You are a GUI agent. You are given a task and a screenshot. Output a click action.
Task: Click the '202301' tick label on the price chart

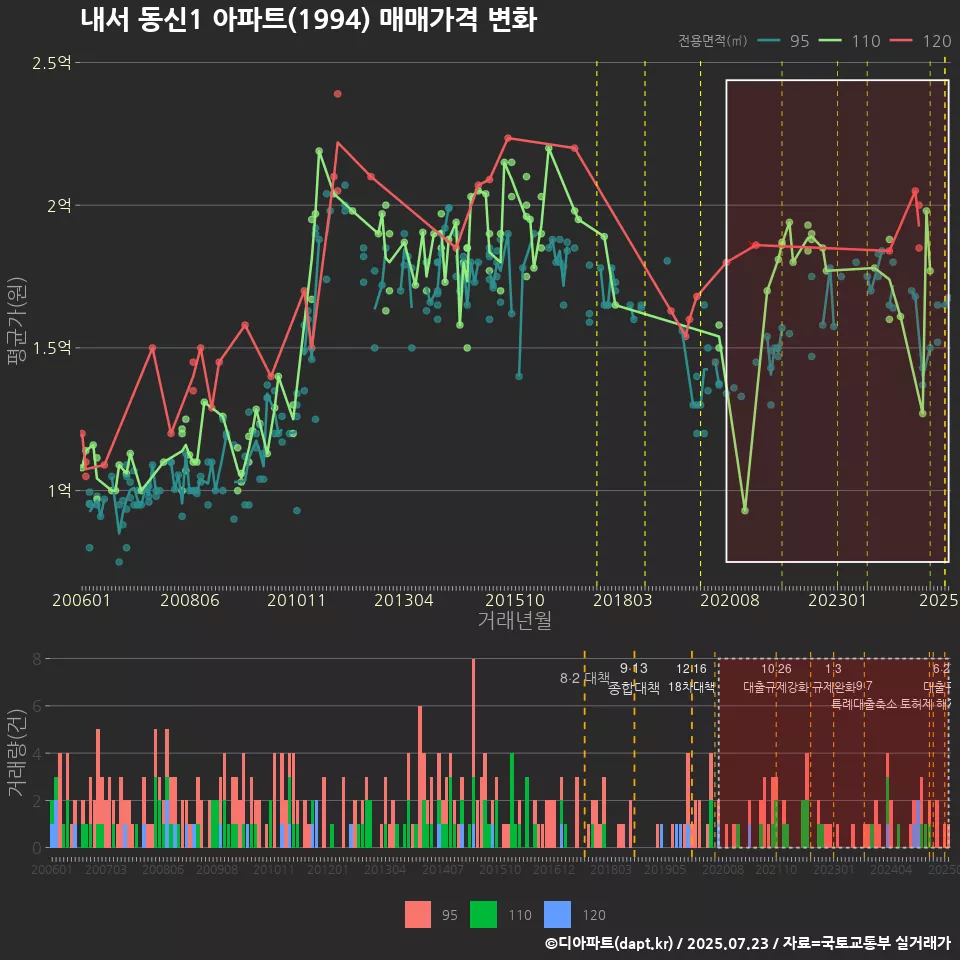838,600
